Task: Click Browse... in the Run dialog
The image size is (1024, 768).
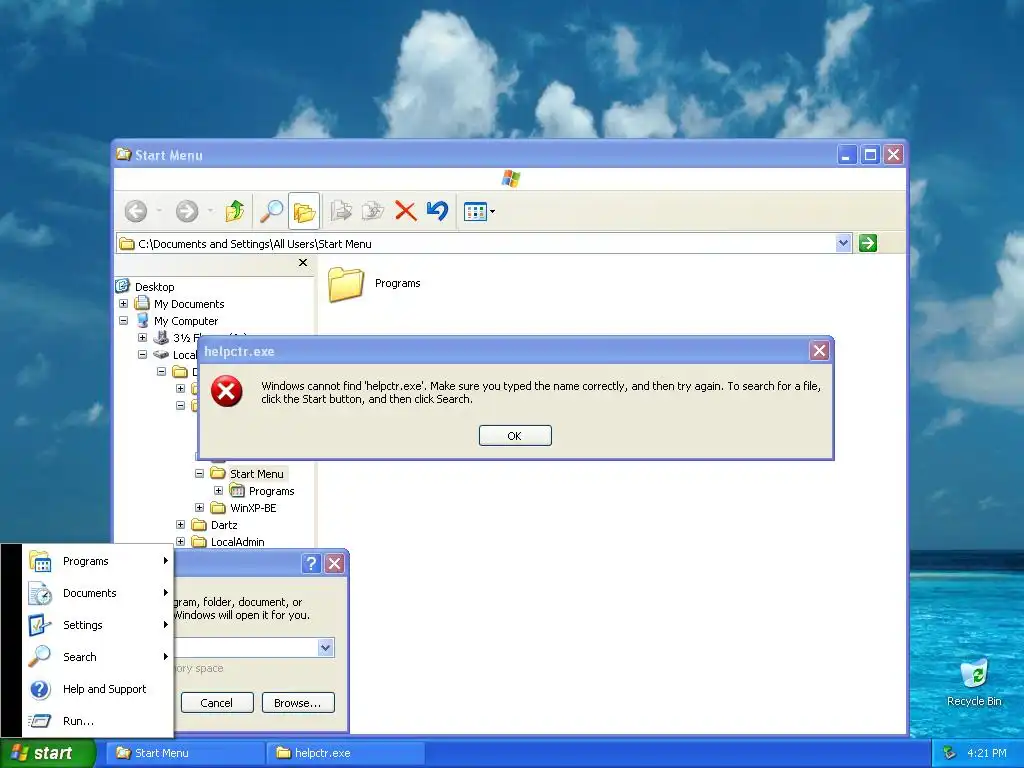Action: pos(298,703)
